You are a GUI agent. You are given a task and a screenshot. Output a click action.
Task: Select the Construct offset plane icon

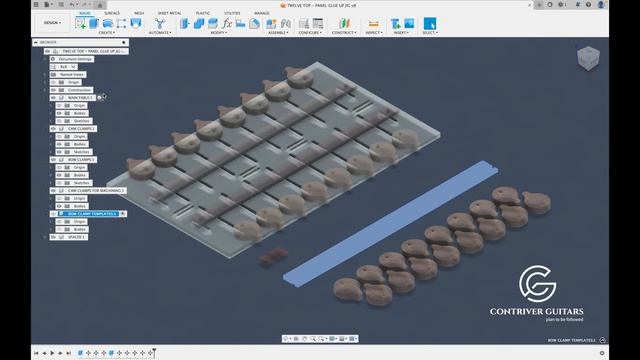coord(344,23)
